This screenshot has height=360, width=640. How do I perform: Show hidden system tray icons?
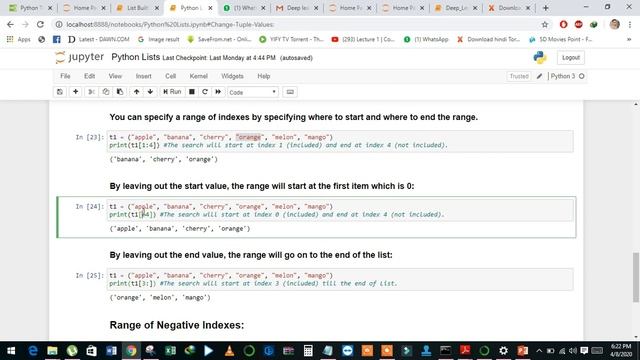(539, 351)
